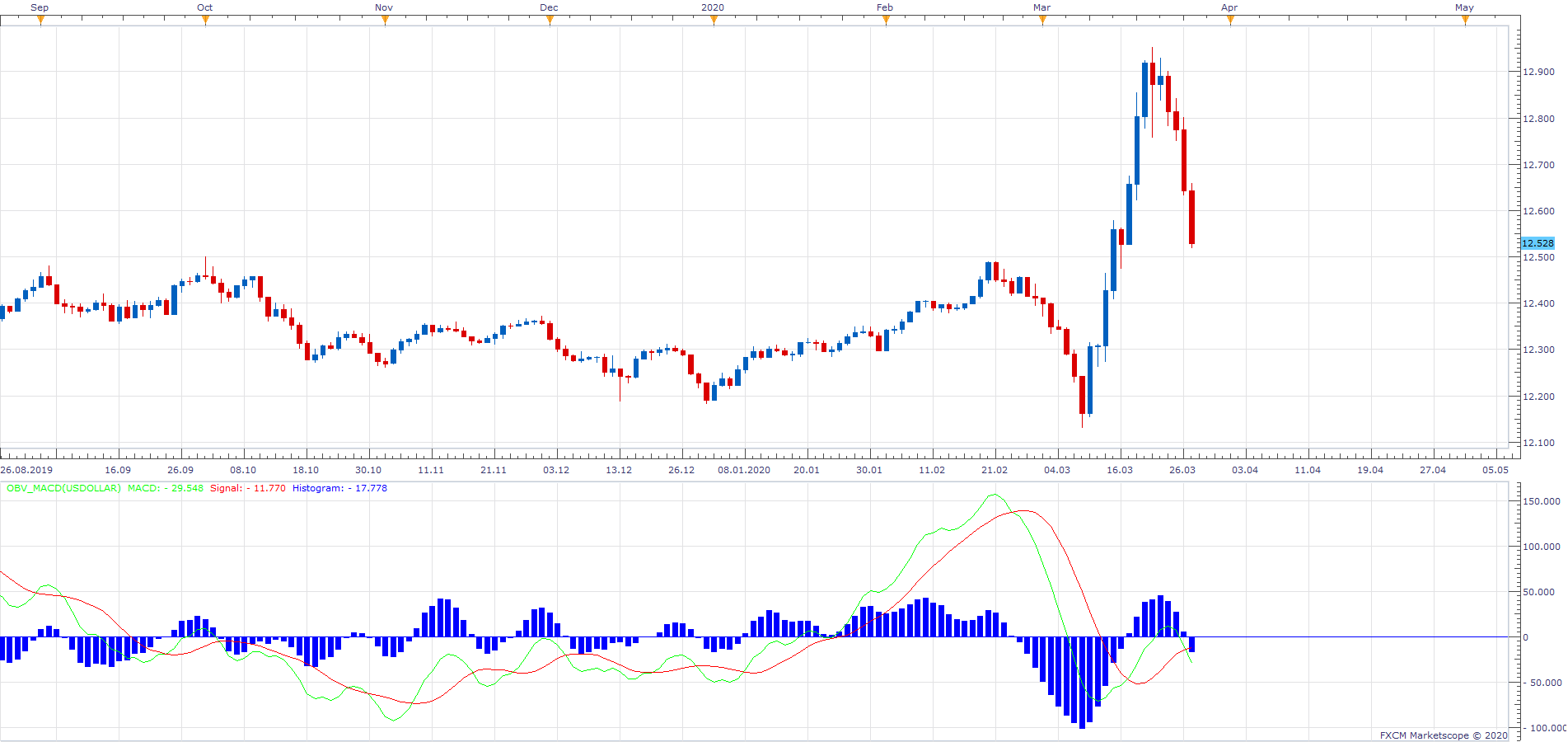Click the Apr month marker triangle
Image resolution: width=1568 pixels, height=742 pixels.
[1230, 20]
